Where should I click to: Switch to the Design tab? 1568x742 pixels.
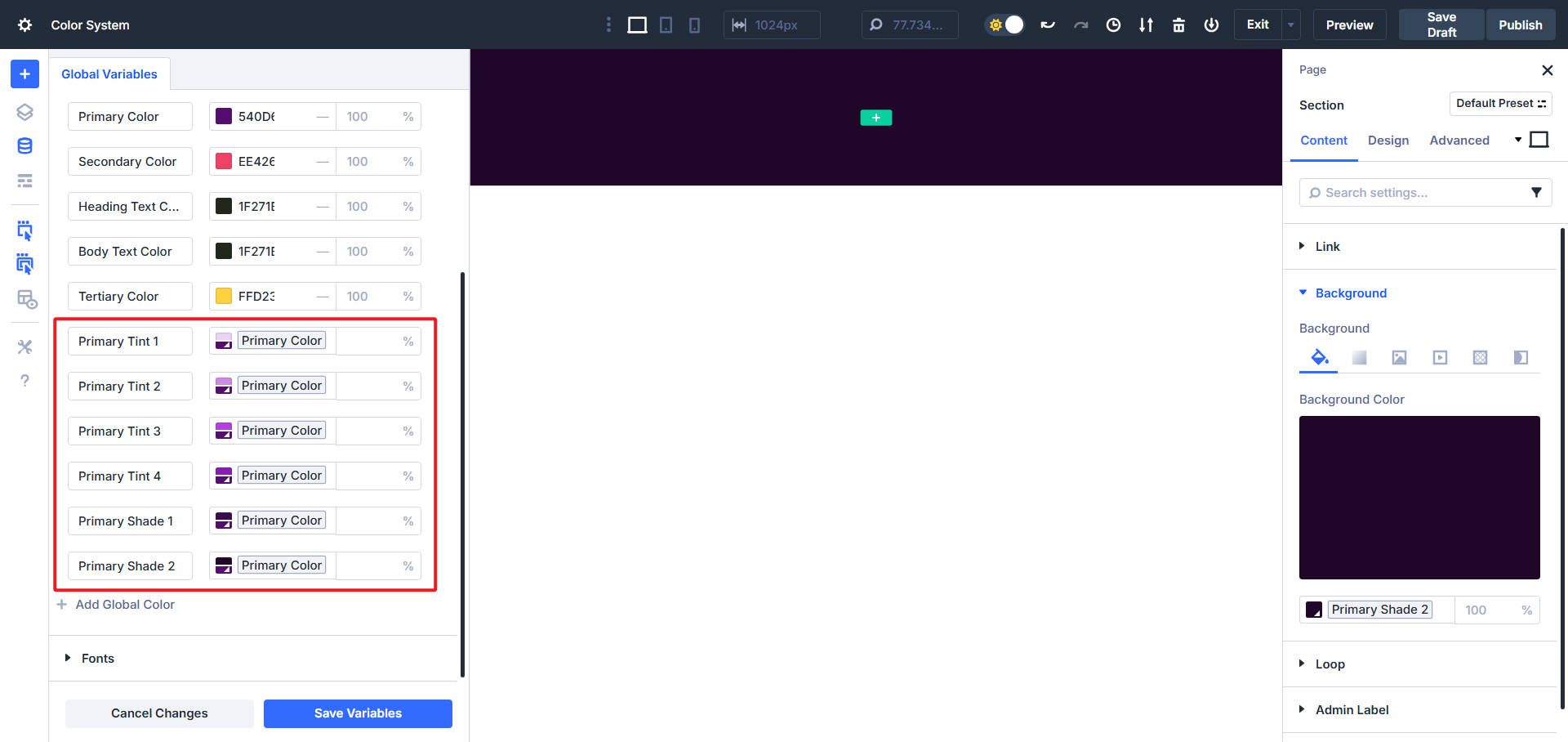(1388, 140)
